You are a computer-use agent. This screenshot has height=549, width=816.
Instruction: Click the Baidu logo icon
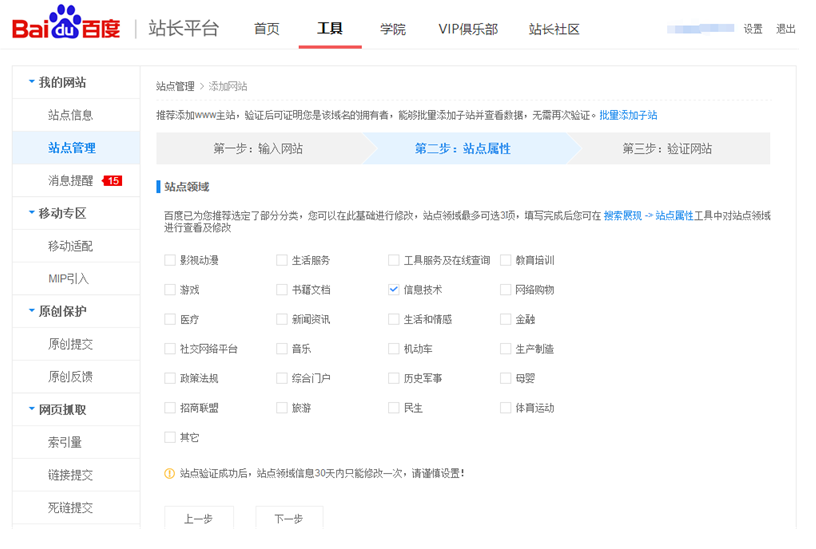pyautogui.click(x=66, y=24)
